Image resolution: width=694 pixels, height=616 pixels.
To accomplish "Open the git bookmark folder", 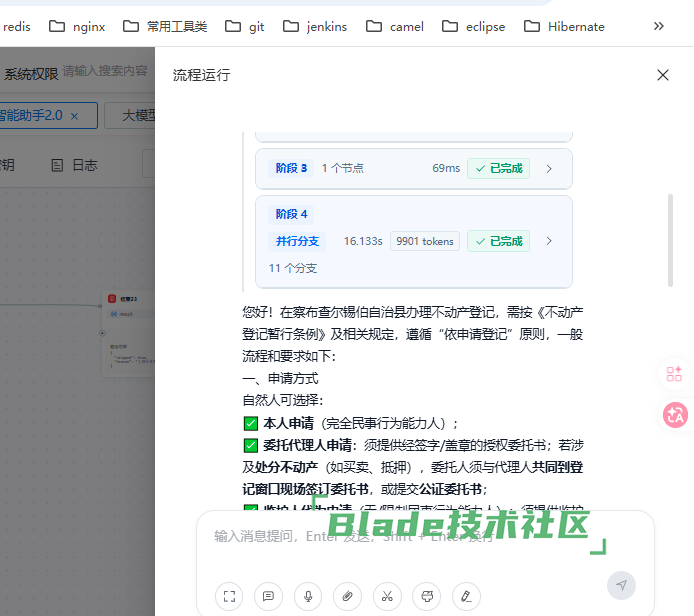I will pyautogui.click(x=245, y=27).
